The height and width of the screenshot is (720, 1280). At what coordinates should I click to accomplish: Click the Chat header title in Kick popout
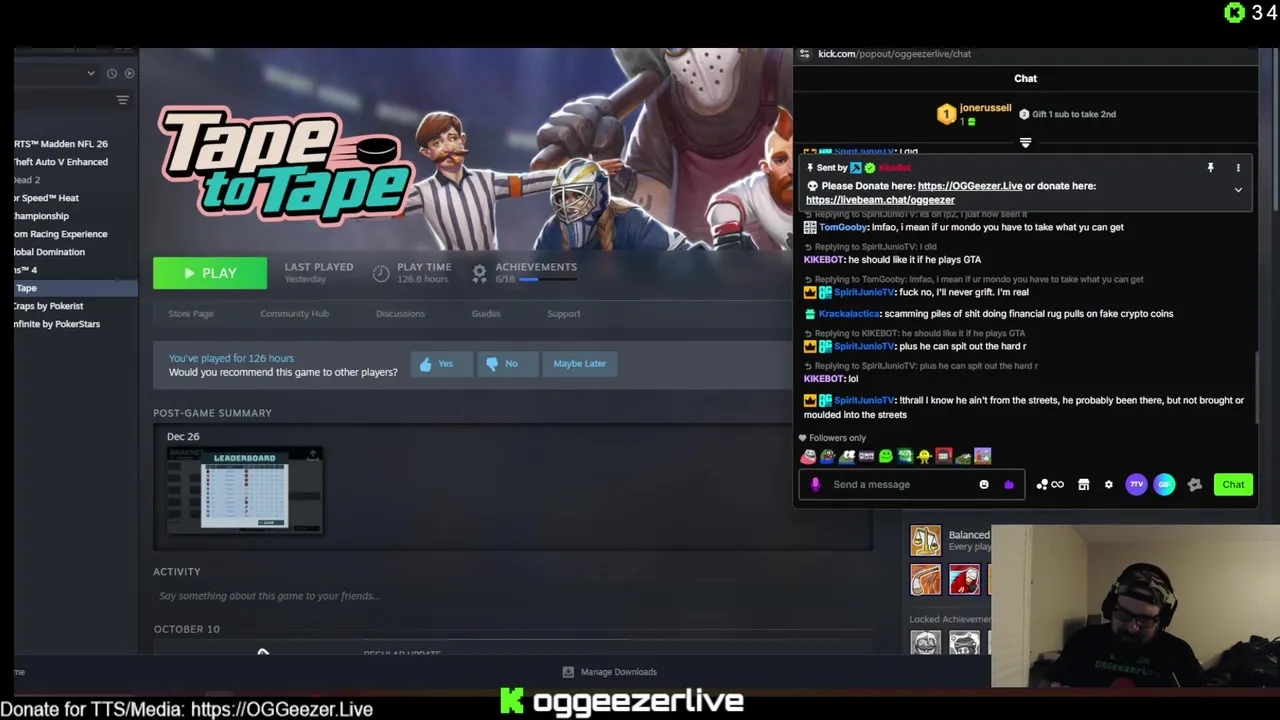(1025, 79)
